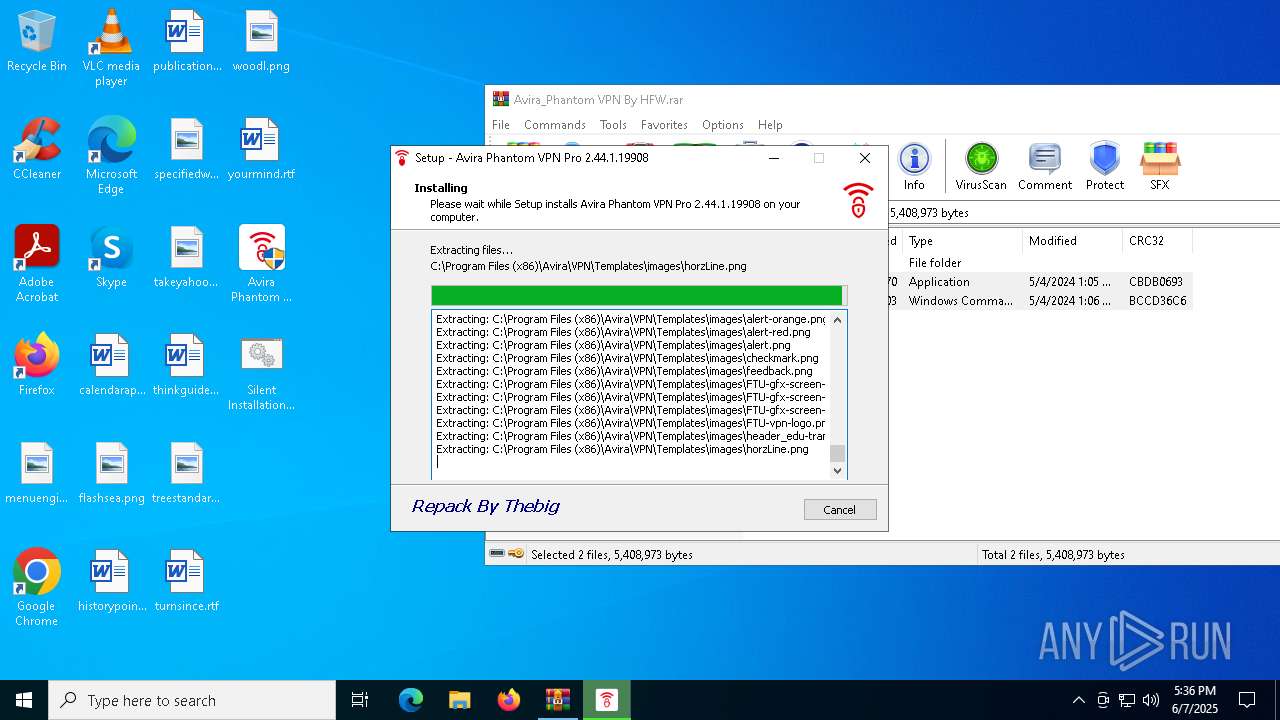
Task: Launch Google Chrome desktop shortcut
Action: (37, 588)
